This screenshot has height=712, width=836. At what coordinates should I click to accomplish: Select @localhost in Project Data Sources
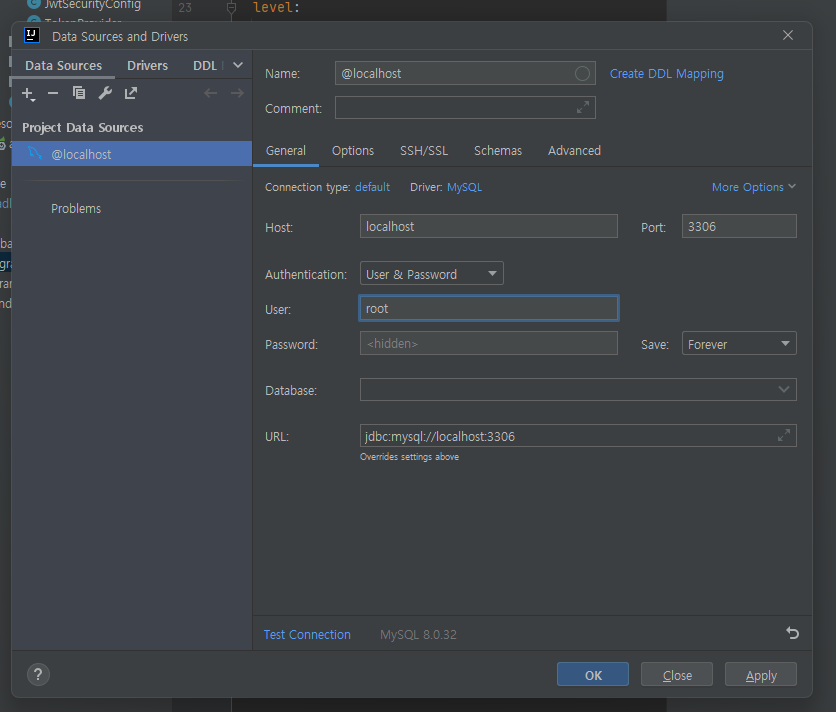[x=132, y=154]
